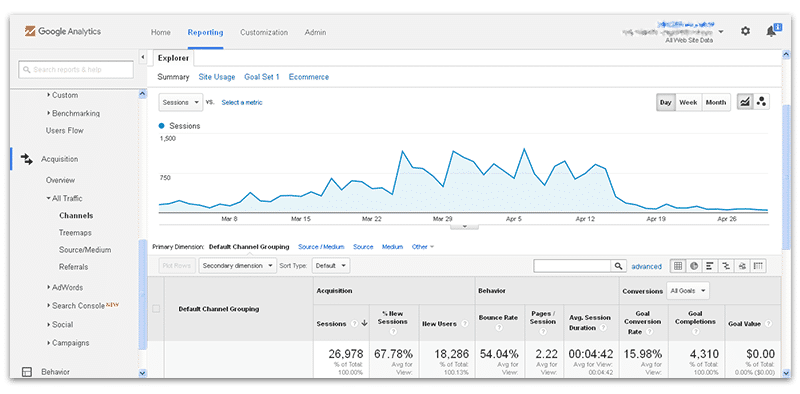The width and height of the screenshot is (800, 394).
Task: Switch to the Site Usage view
Action: [217, 77]
